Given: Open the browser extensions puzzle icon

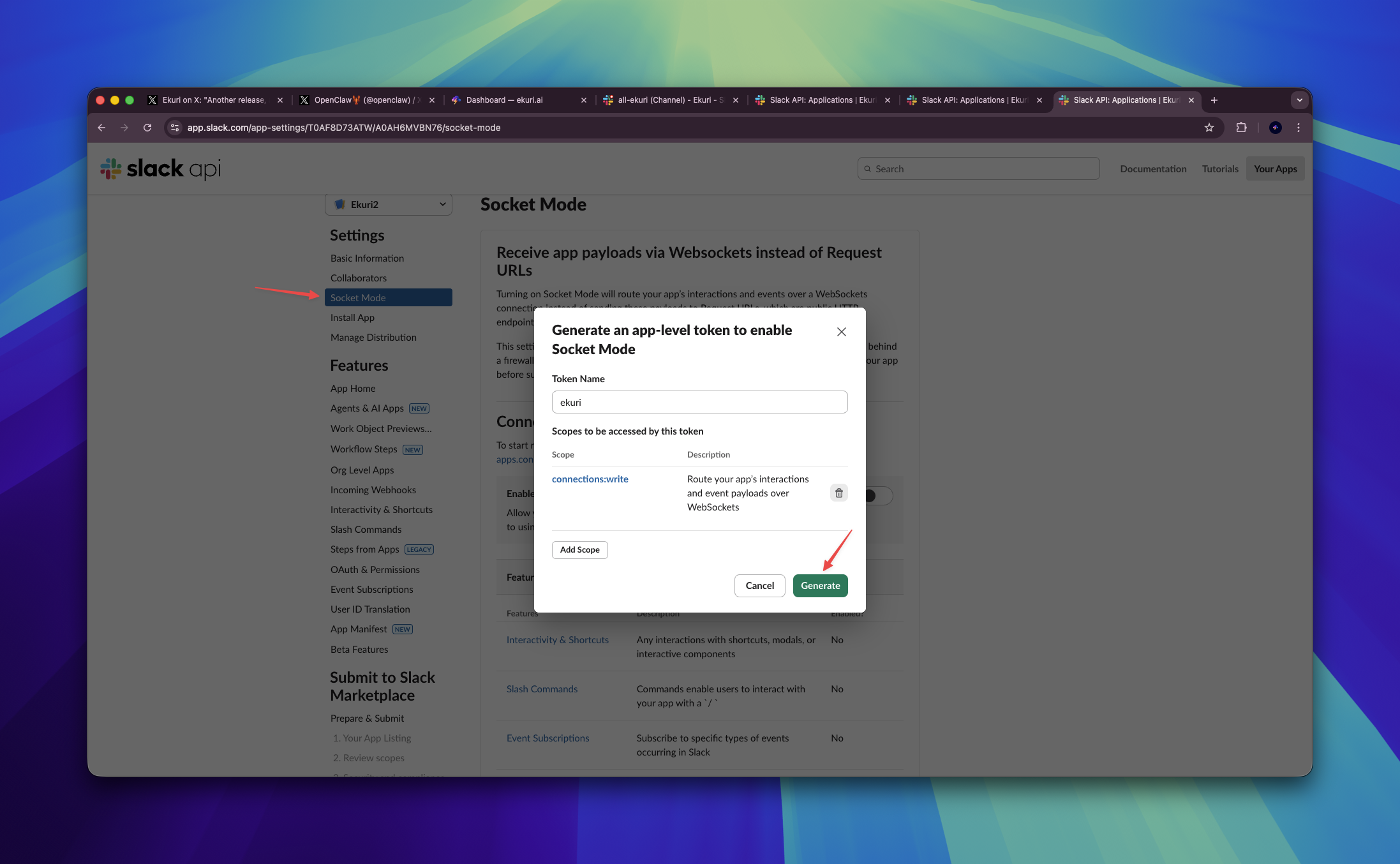Looking at the screenshot, I should click(x=1241, y=128).
